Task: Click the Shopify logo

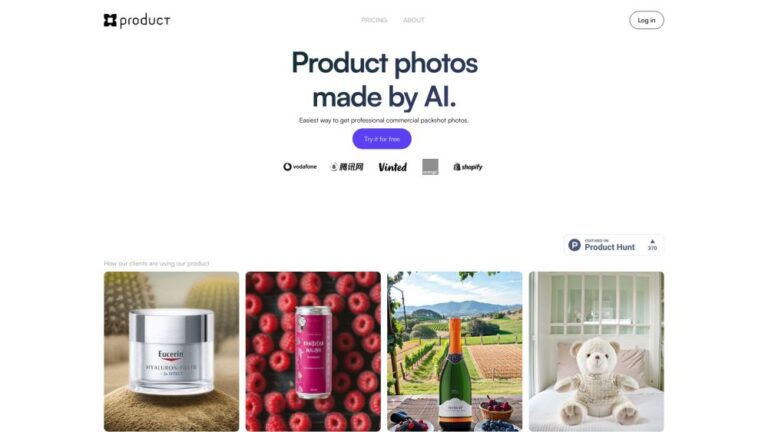Action: coord(468,167)
